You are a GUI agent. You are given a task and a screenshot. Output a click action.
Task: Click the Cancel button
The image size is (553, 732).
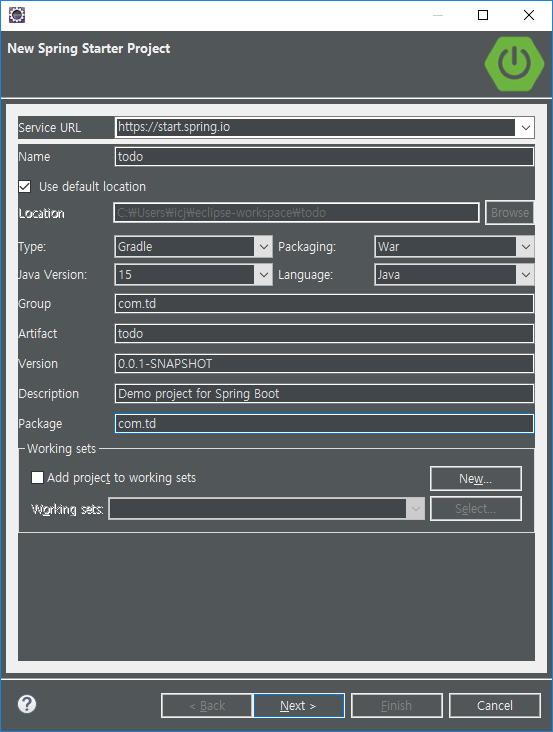(x=495, y=705)
